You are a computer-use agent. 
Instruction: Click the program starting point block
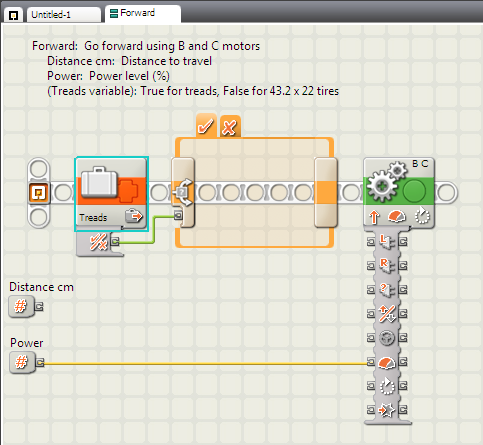[39, 193]
